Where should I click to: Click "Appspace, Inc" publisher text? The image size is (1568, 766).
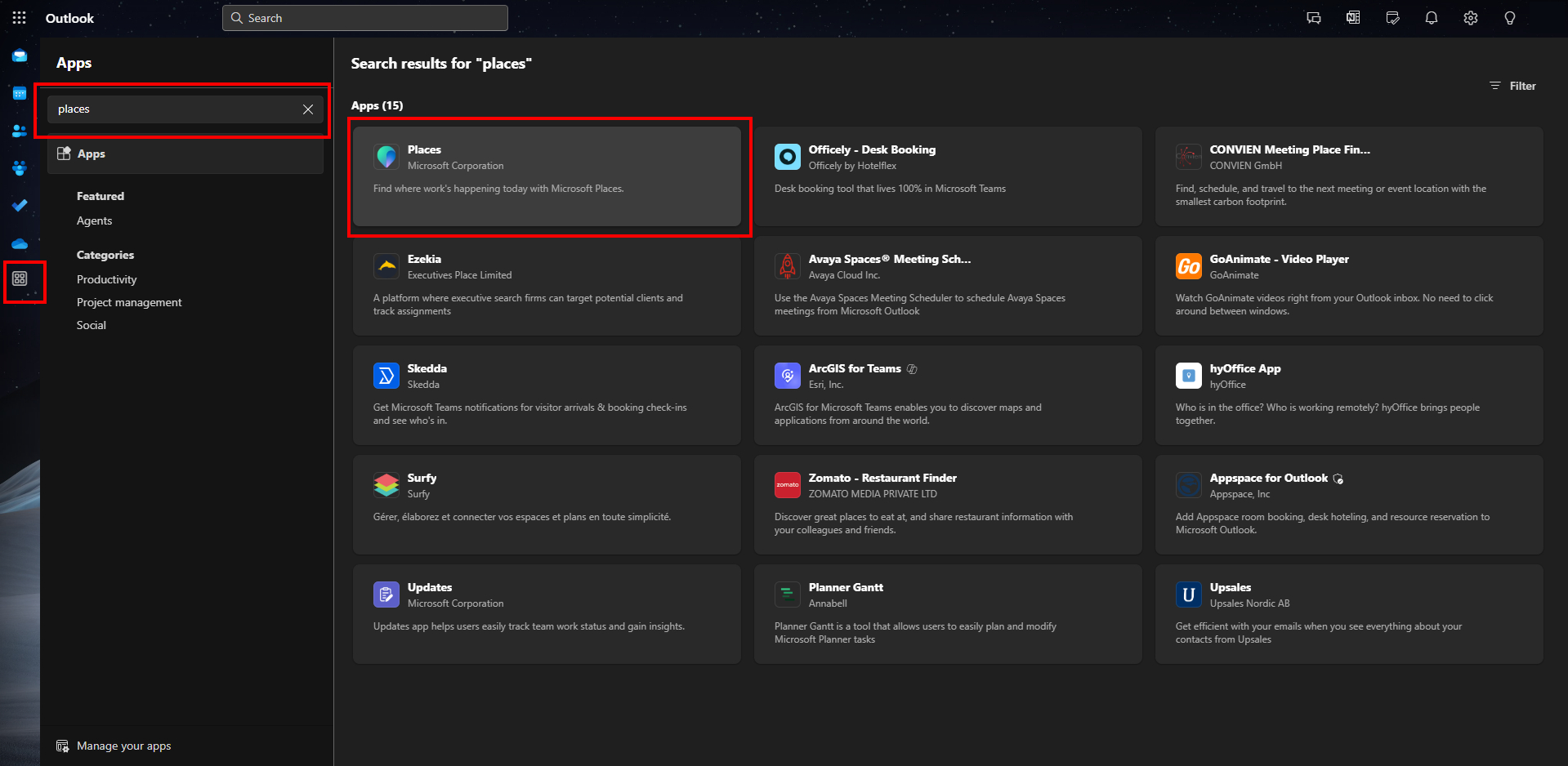(1240, 494)
